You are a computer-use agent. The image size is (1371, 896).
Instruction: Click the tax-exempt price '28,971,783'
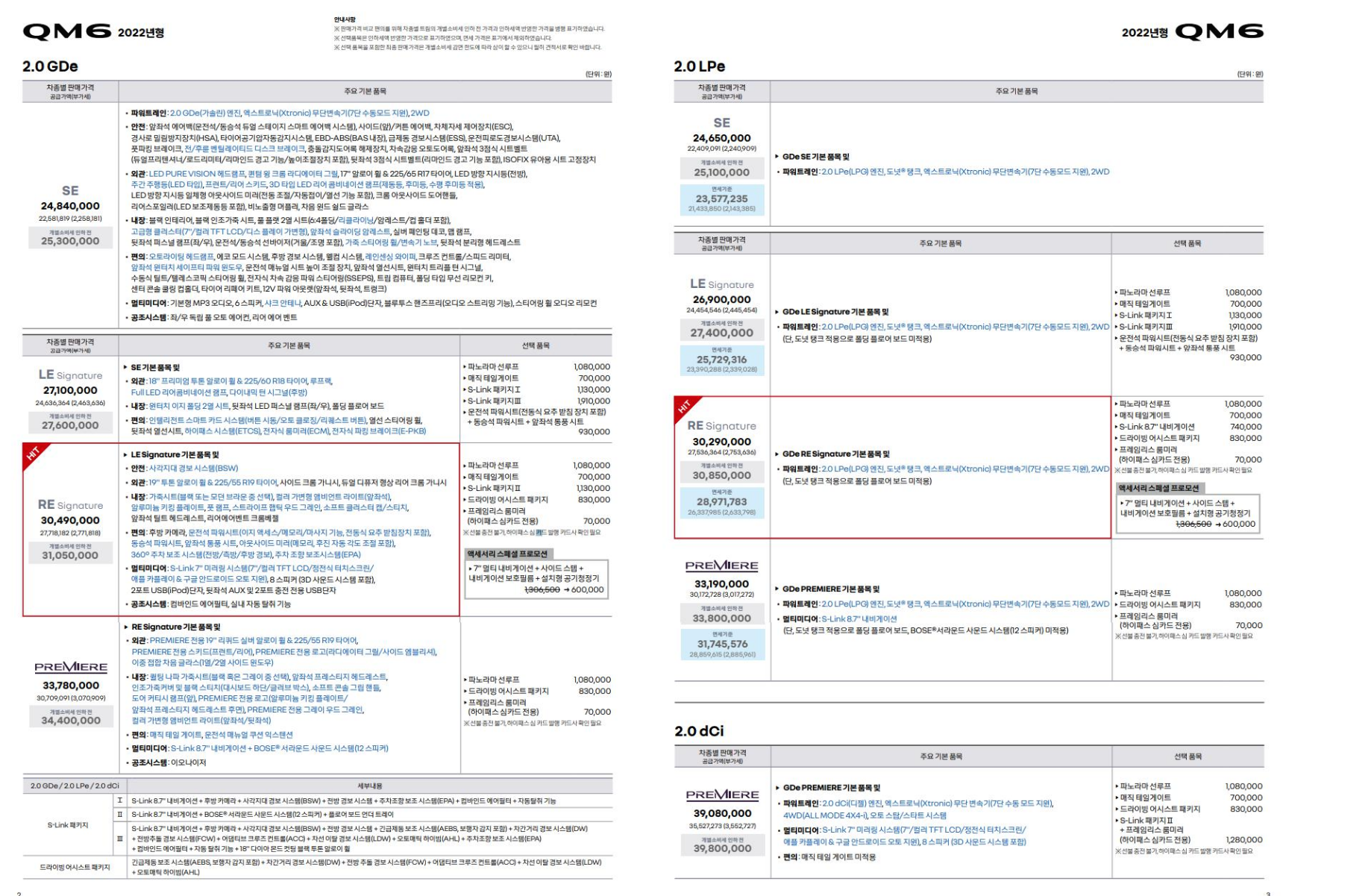point(721,502)
